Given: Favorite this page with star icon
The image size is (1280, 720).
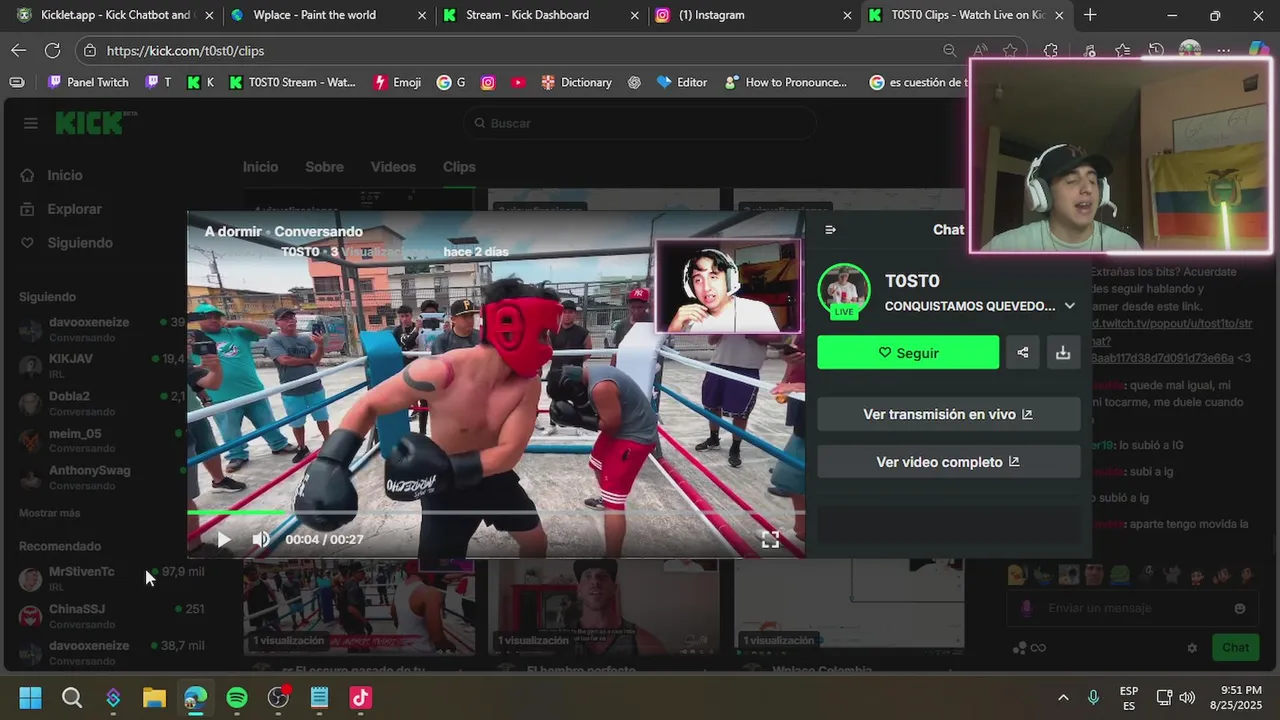Looking at the screenshot, I should coord(1011,50).
